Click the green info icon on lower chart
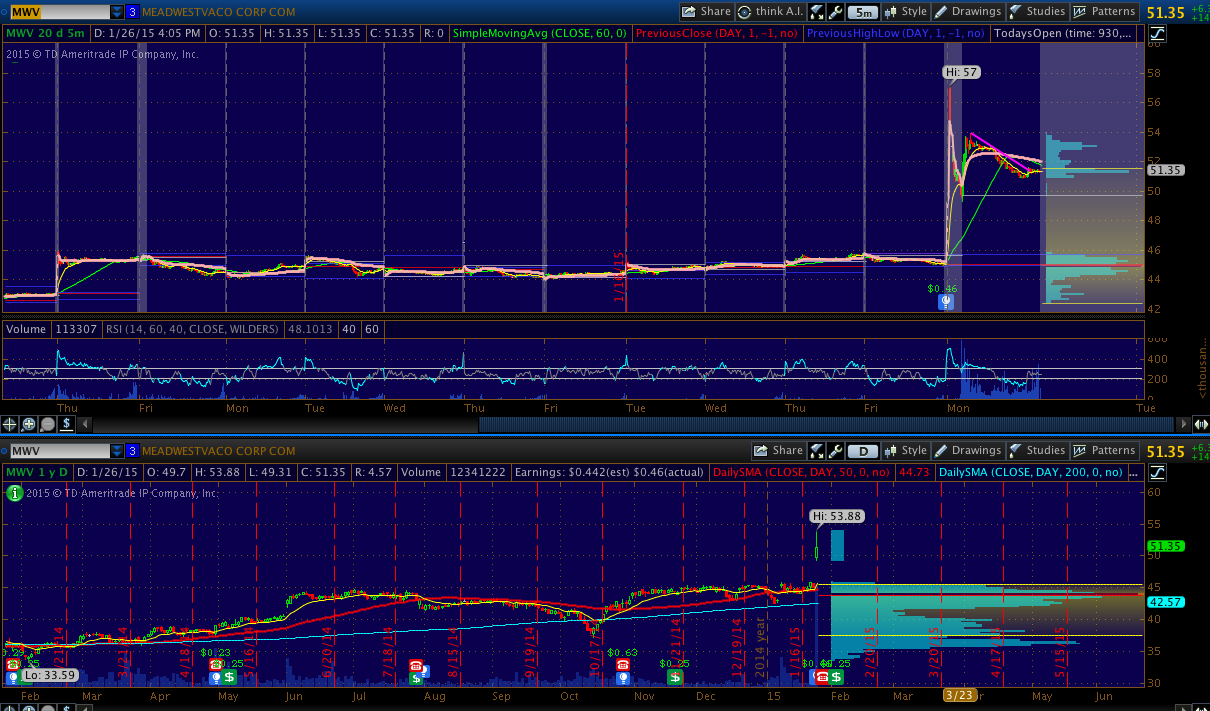Screen dimensions: 1210x711 coord(15,492)
